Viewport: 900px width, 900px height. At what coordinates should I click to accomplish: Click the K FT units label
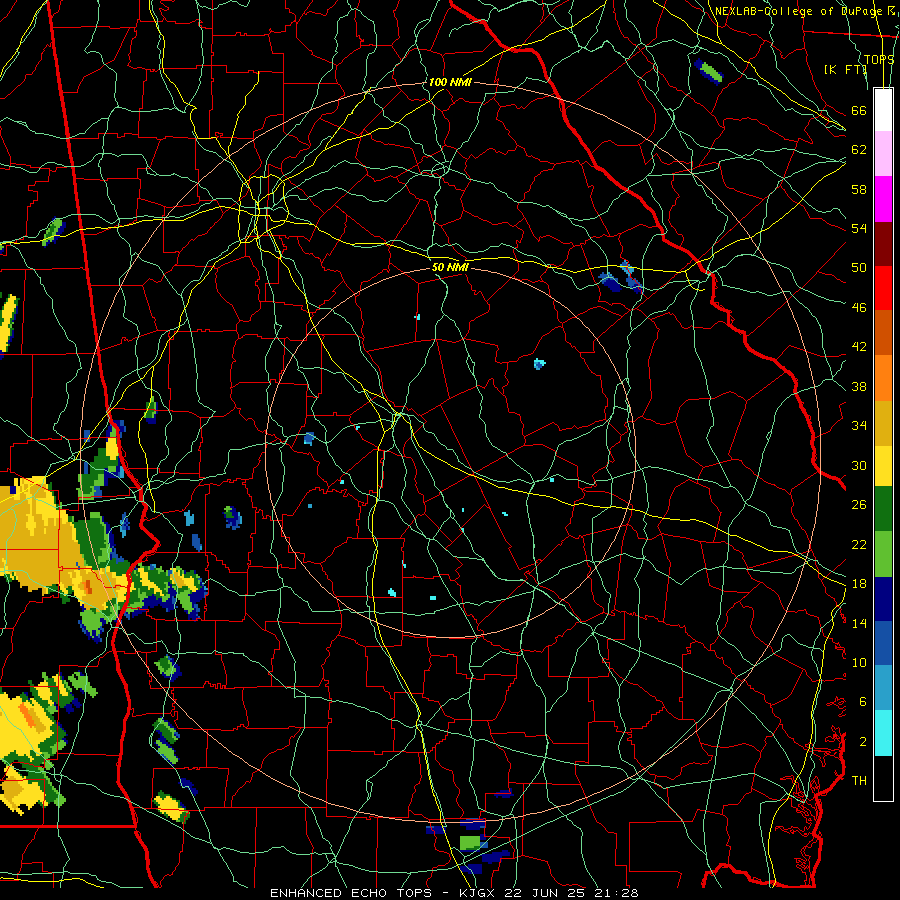point(845,69)
